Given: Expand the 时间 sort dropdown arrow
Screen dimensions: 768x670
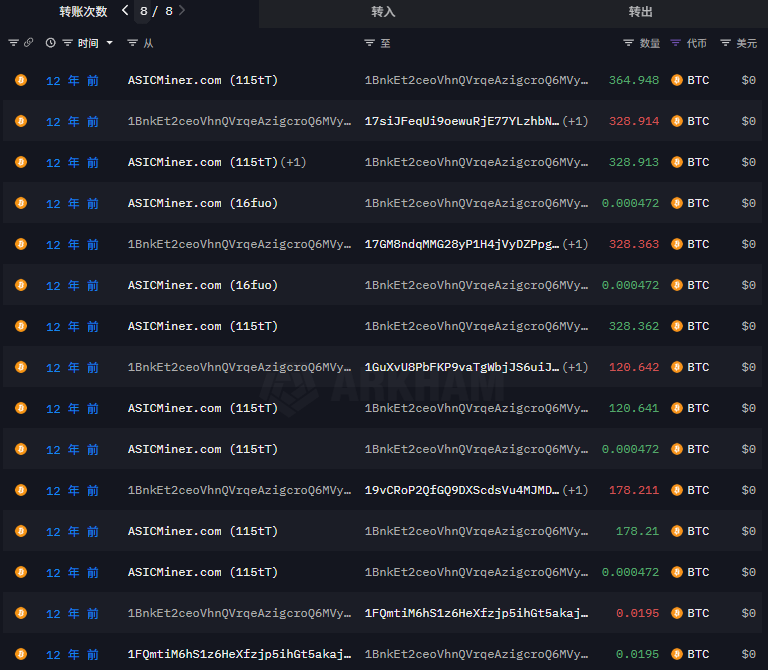Looking at the screenshot, I should pyautogui.click(x=110, y=43).
